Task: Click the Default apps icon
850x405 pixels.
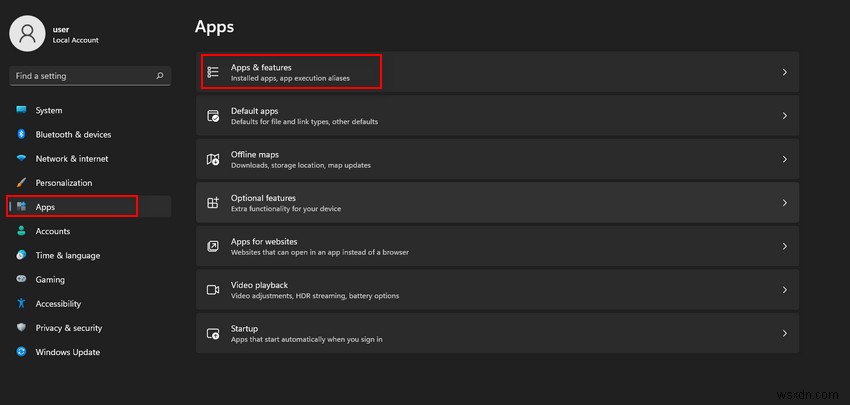Action: (x=213, y=116)
